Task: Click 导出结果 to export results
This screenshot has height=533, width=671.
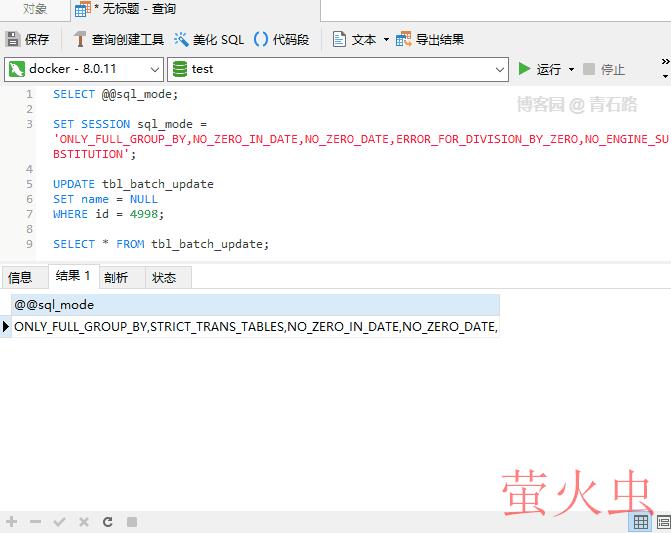Action: point(430,40)
